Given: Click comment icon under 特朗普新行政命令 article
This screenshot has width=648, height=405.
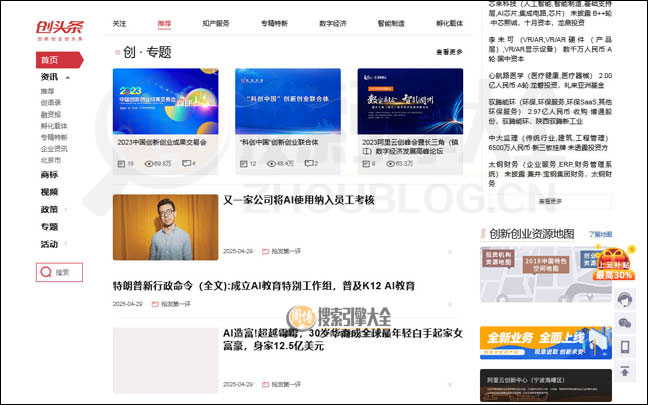Looking at the screenshot, I should click(x=155, y=304).
